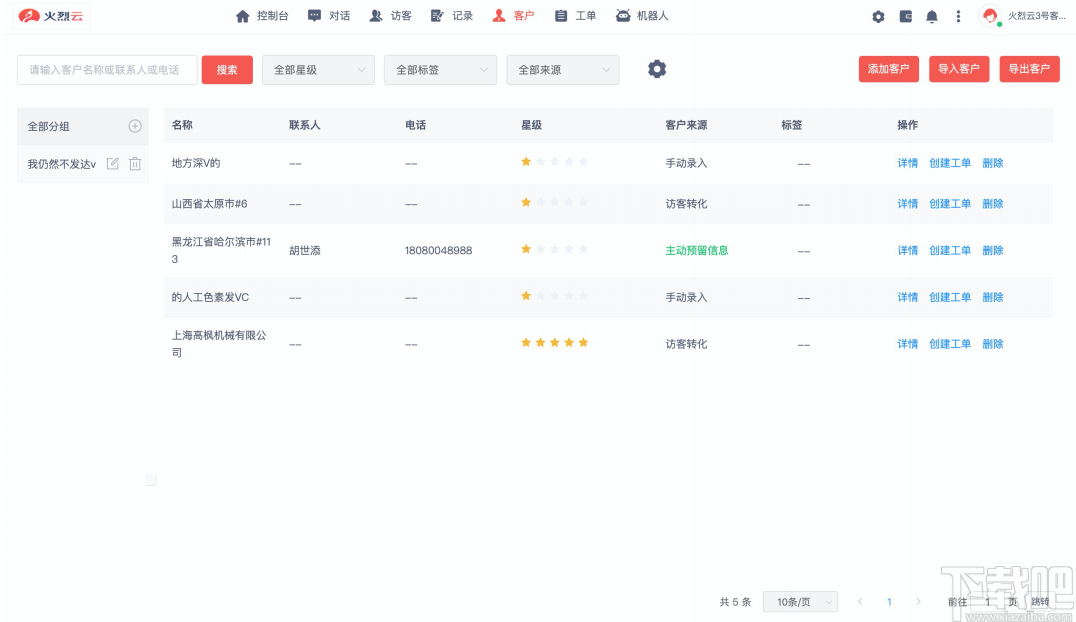The height and width of the screenshot is (622, 1076).
Task: Open the 10条/页 page size dropdown
Action: coord(800,602)
